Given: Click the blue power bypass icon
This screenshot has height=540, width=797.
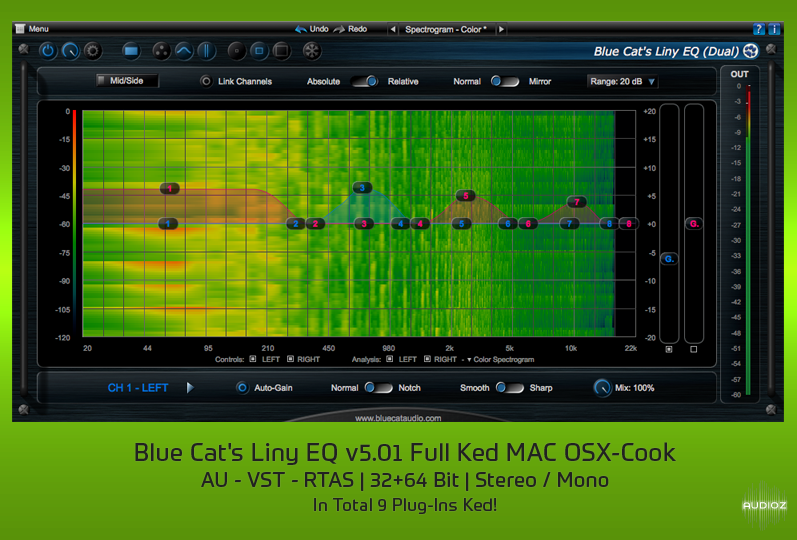Looking at the screenshot, I should 46,50.
